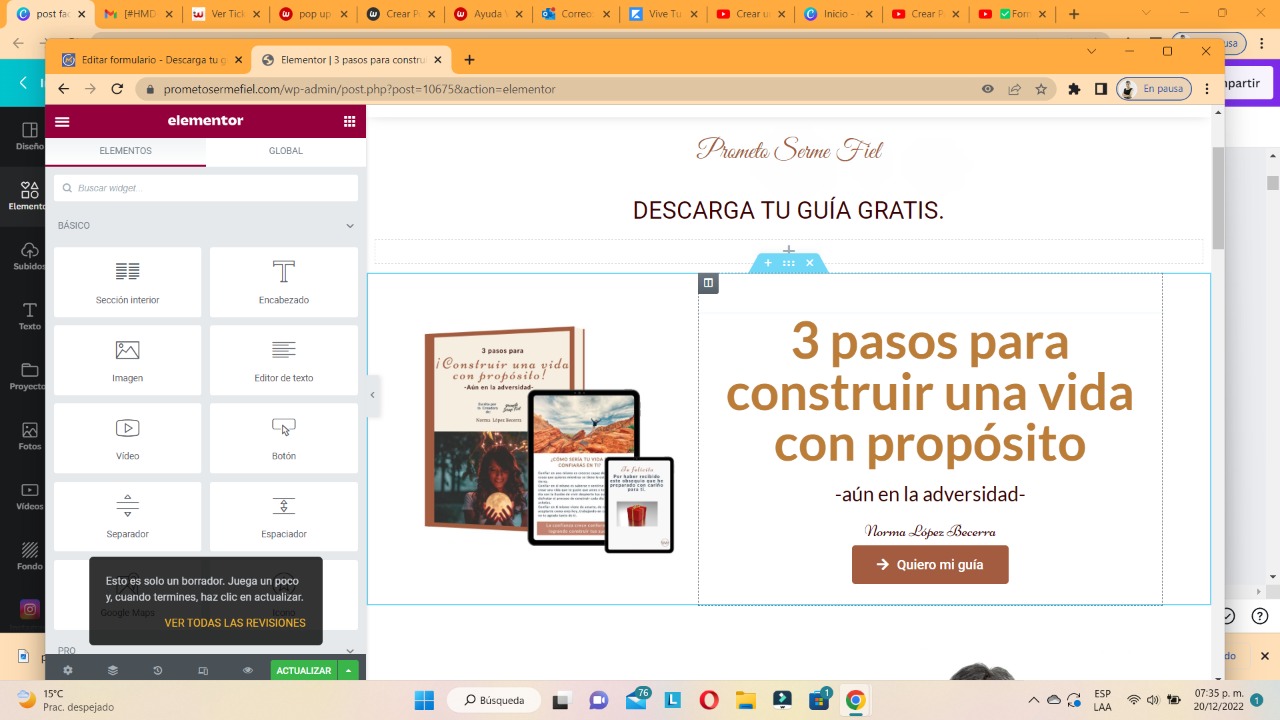Image resolution: width=1280 pixels, height=720 pixels.
Task: Select the Separador widget
Action: point(127,516)
